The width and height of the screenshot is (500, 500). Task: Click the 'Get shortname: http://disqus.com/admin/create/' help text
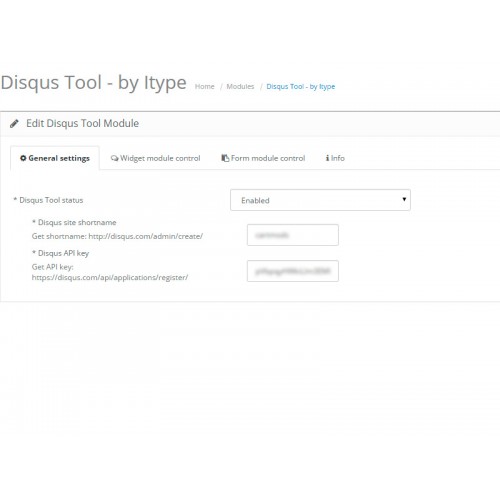pyautogui.click(x=117, y=236)
